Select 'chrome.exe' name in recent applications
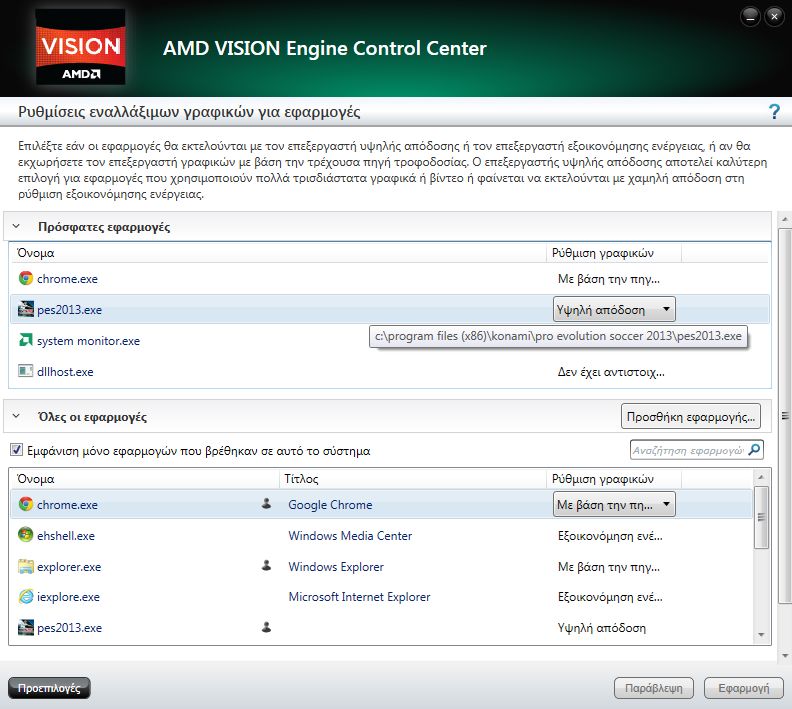The image size is (792, 709). click(x=67, y=279)
